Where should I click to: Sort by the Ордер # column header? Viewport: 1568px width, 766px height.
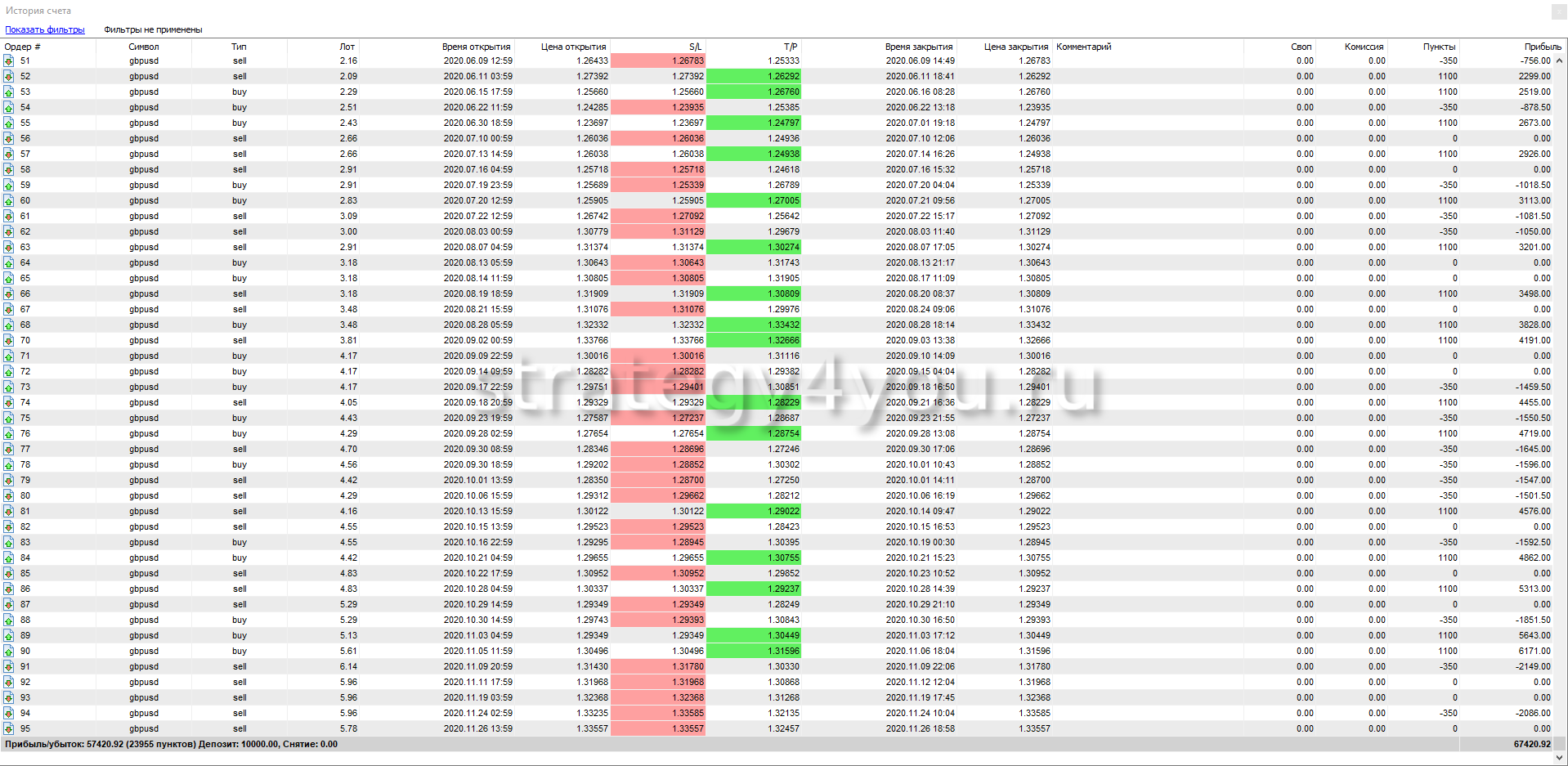(x=23, y=47)
